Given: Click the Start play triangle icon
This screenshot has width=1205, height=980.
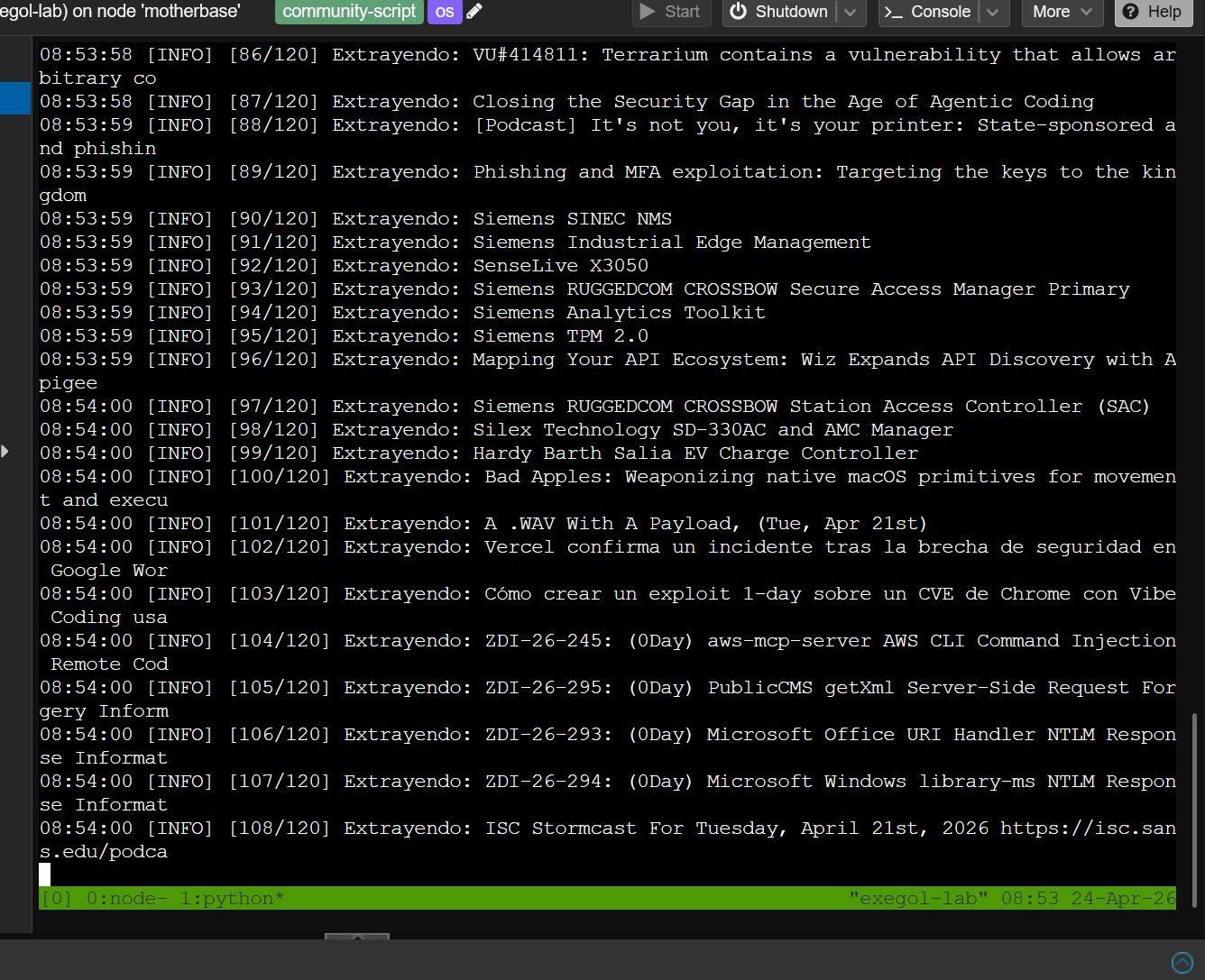Looking at the screenshot, I should pyautogui.click(x=648, y=12).
